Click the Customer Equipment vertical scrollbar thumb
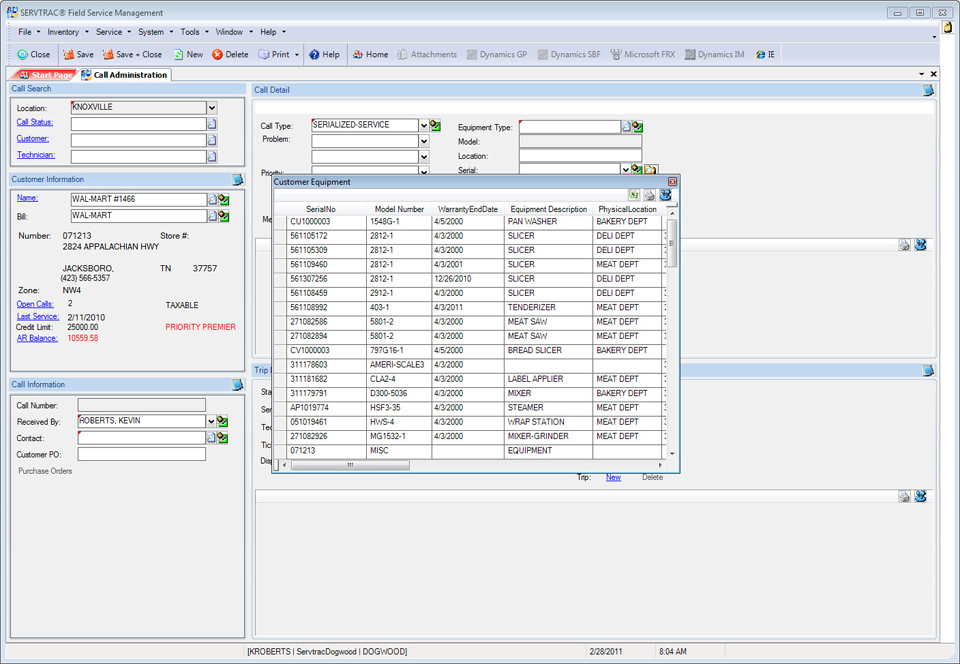 672,243
